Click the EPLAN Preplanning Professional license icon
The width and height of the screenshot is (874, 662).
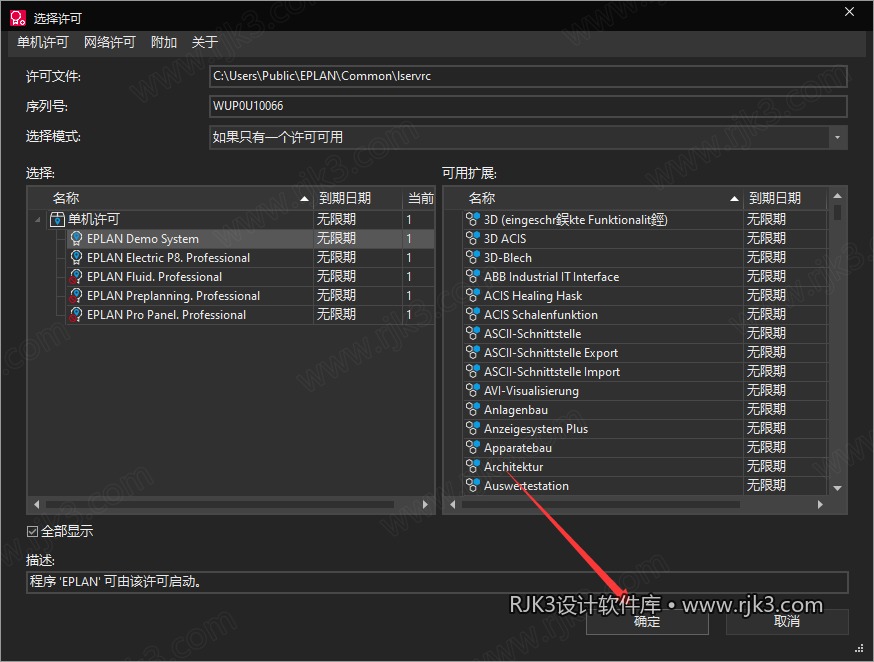point(76,295)
